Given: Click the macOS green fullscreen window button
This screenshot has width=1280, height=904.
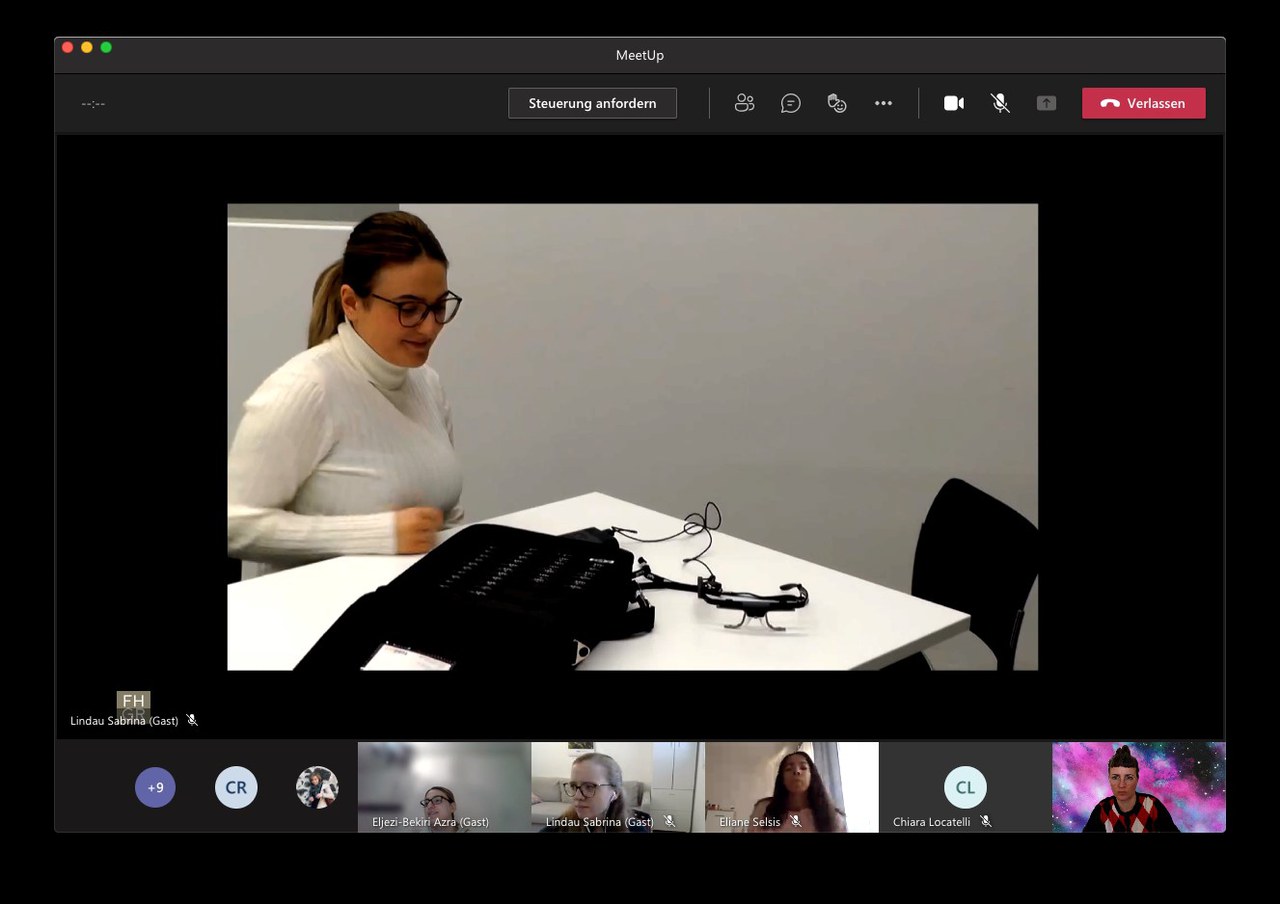Looking at the screenshot, I should [106, 47].
